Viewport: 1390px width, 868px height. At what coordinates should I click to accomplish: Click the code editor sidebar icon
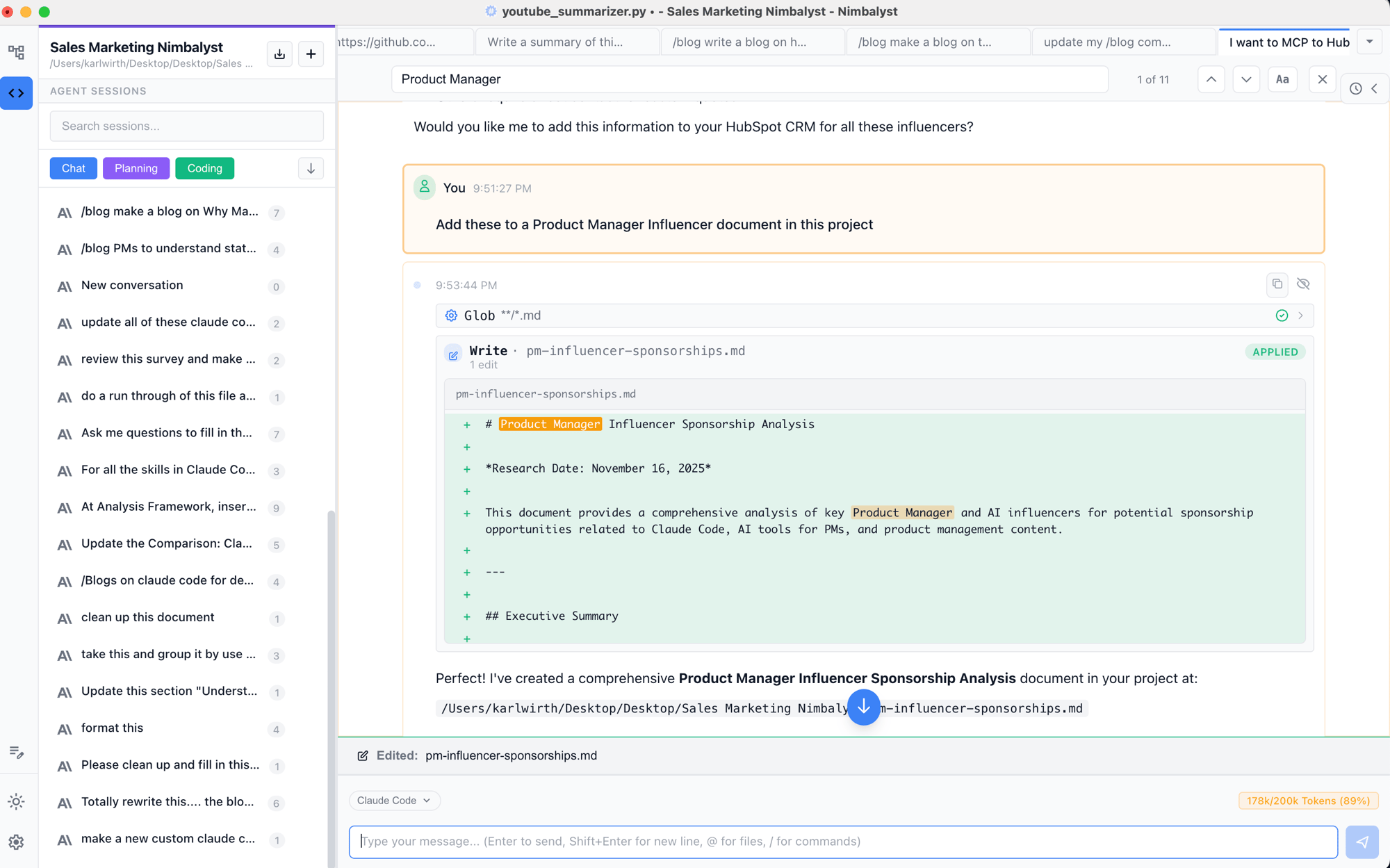(x=17, y=93)
